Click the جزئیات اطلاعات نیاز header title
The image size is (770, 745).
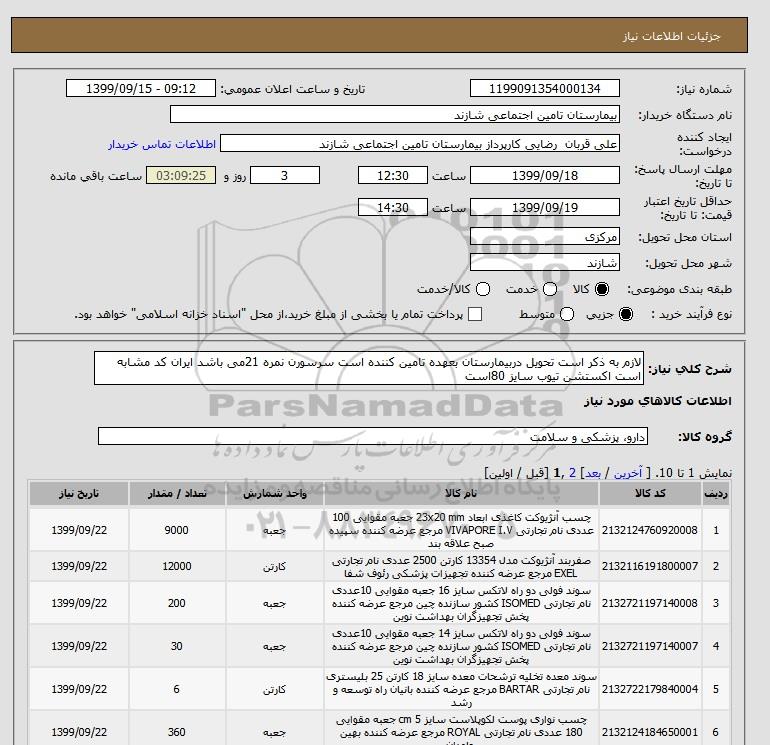click(x=672, y=36)
